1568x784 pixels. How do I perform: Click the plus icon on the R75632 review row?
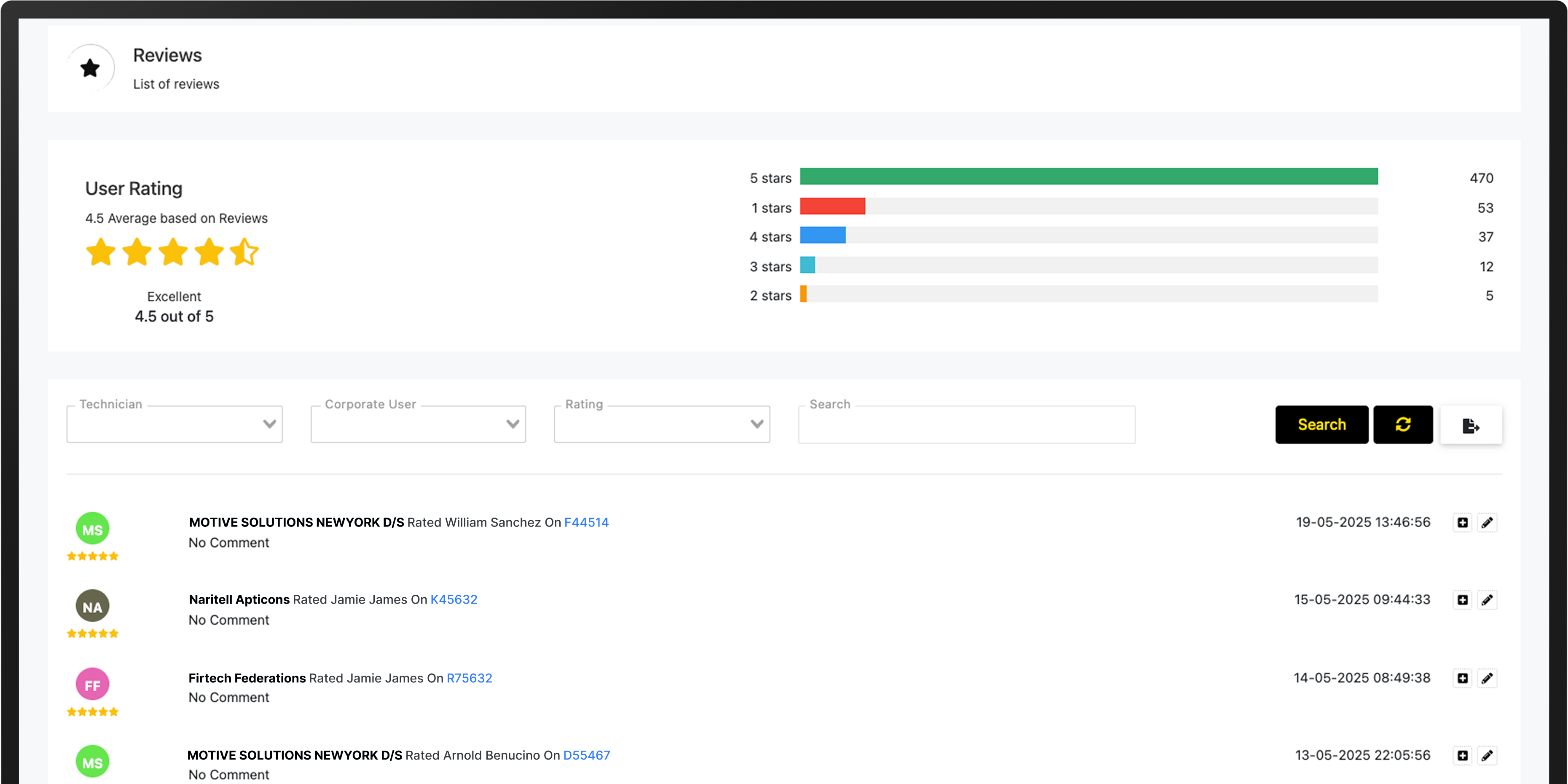[1462, 678]
